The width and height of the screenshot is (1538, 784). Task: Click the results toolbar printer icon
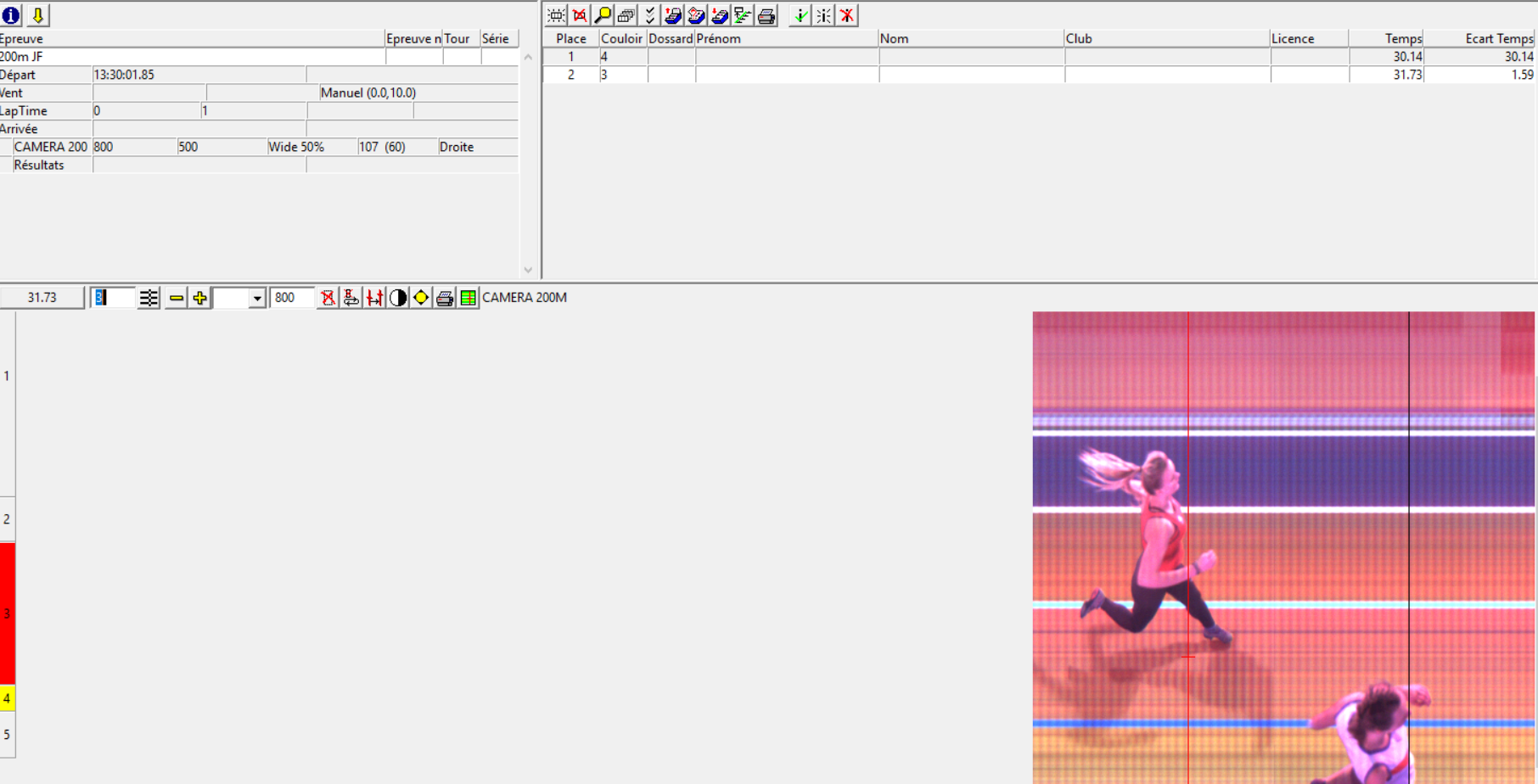click(x=766, y=15)
